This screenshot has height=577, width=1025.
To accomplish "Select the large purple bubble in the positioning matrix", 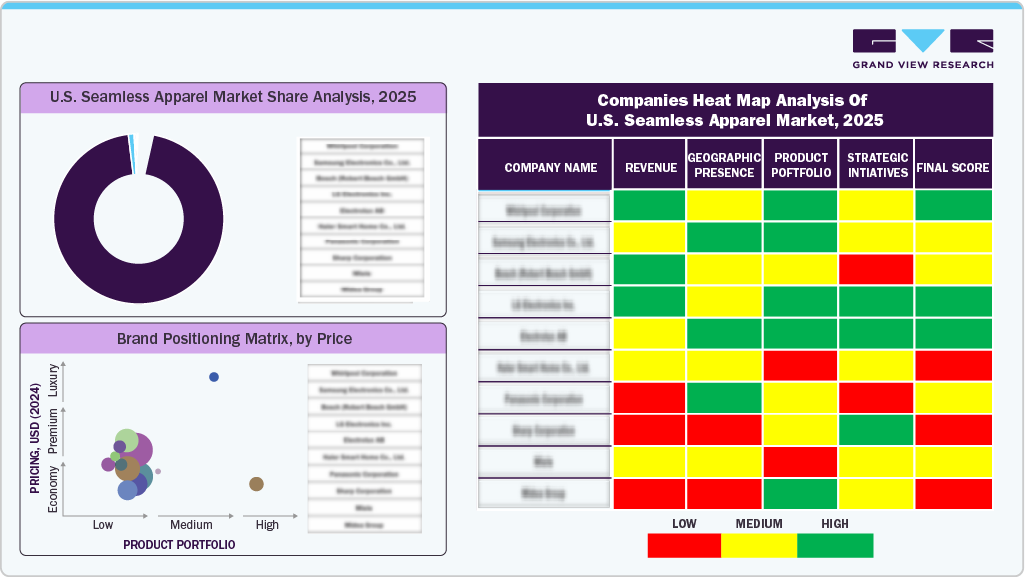I will [136, 451].
